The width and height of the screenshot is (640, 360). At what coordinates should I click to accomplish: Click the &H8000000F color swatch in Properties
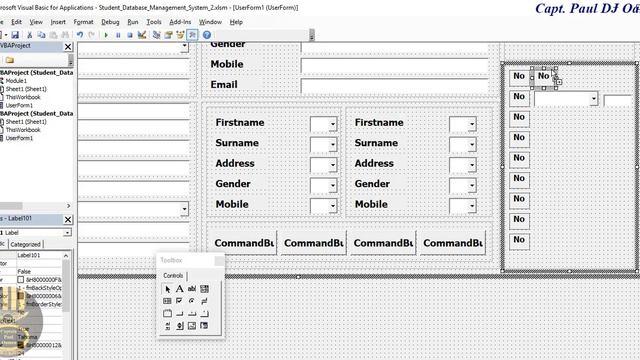coord(21,280)
